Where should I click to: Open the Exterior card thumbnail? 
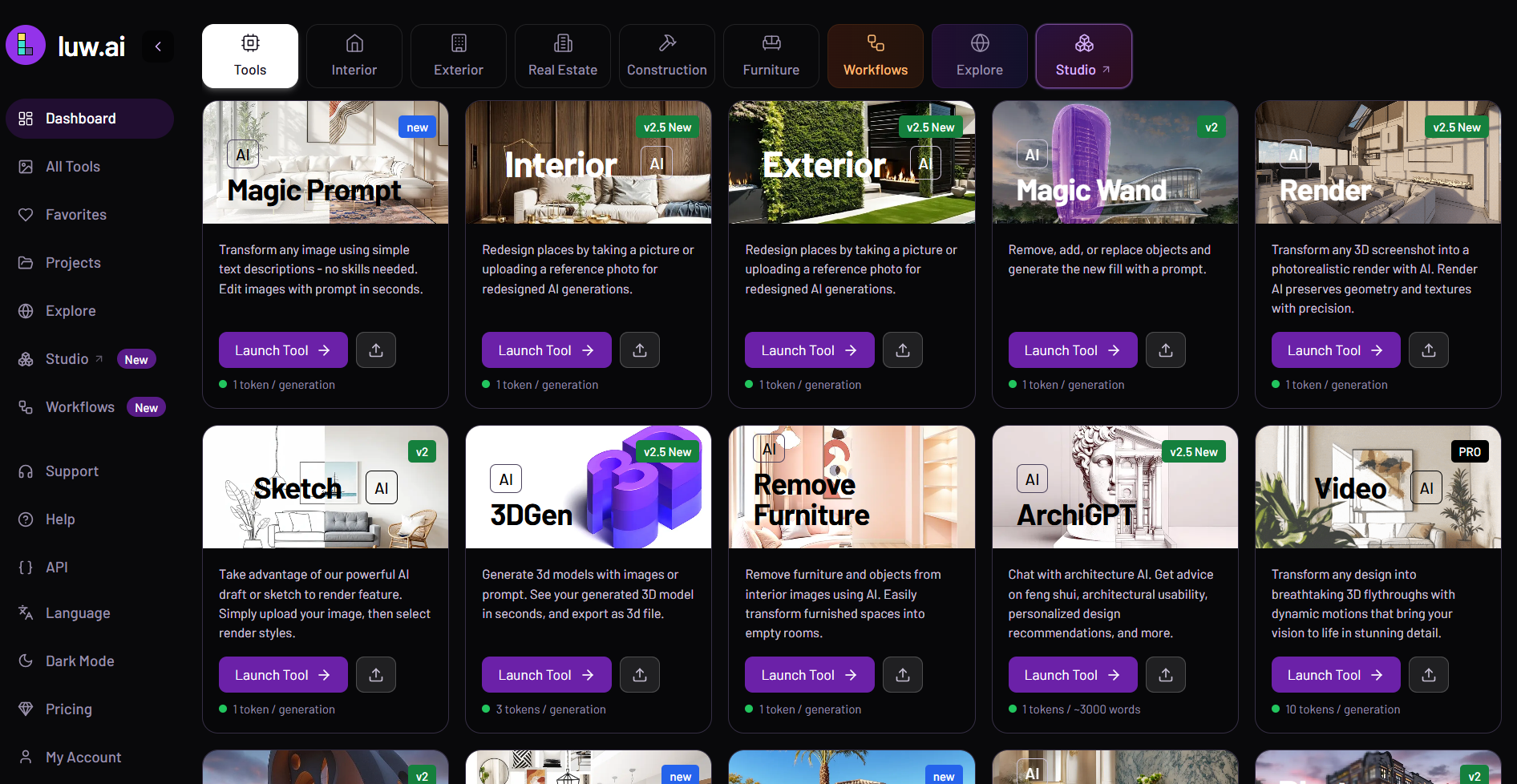852,162
